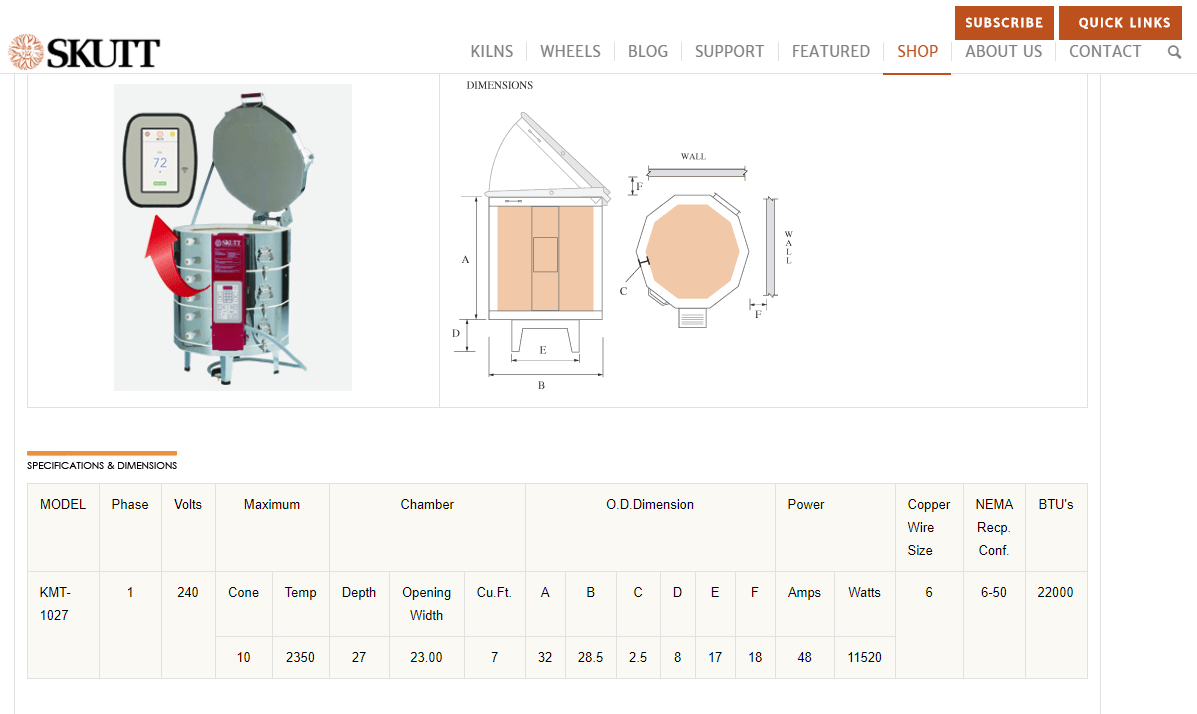Click the 28.5 dimension value
Screen dimensions: 1197x714
click(590, 657)
